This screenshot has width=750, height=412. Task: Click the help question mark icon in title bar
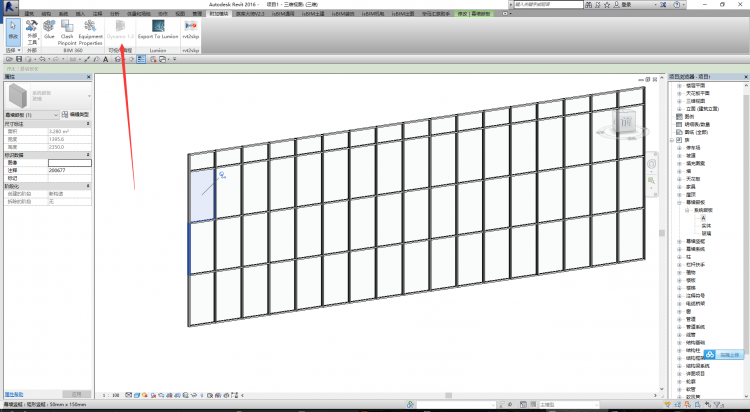point(676,4)
